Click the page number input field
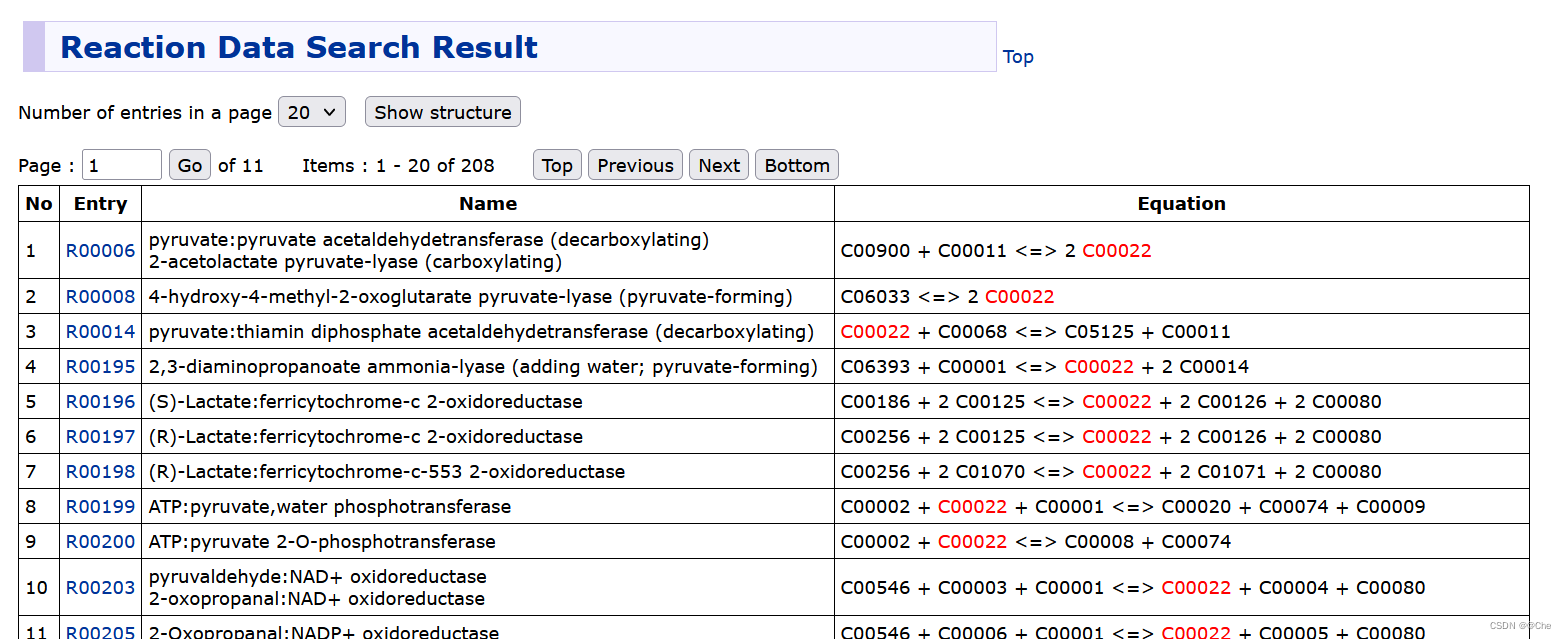Viewport: 1566px width, 639px height. pos(121,165)
